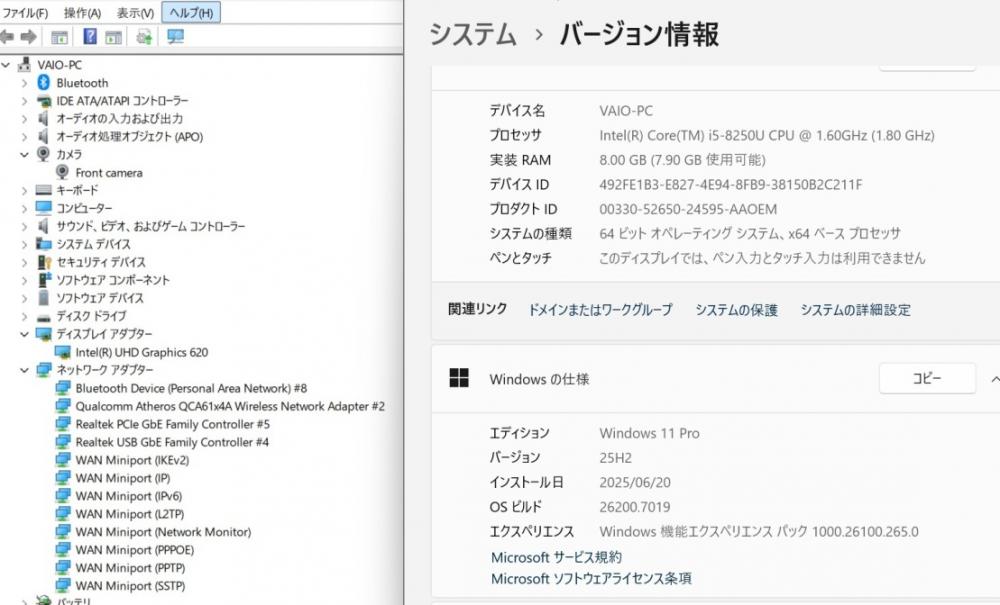Go back to システム breadcrumb
Screen dimensions: 1000x605
click(473, 34)
